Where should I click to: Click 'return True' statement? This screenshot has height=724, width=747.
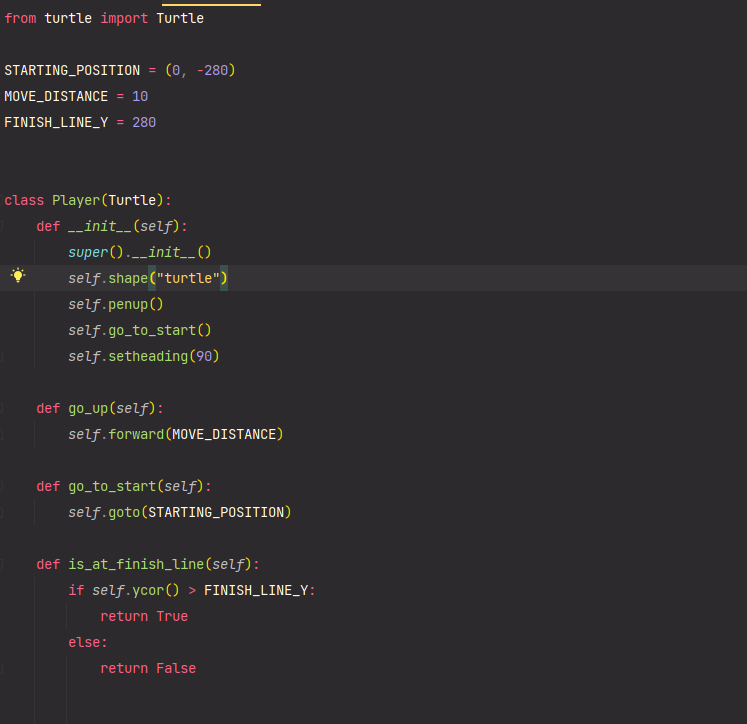(x=144, y=616)
